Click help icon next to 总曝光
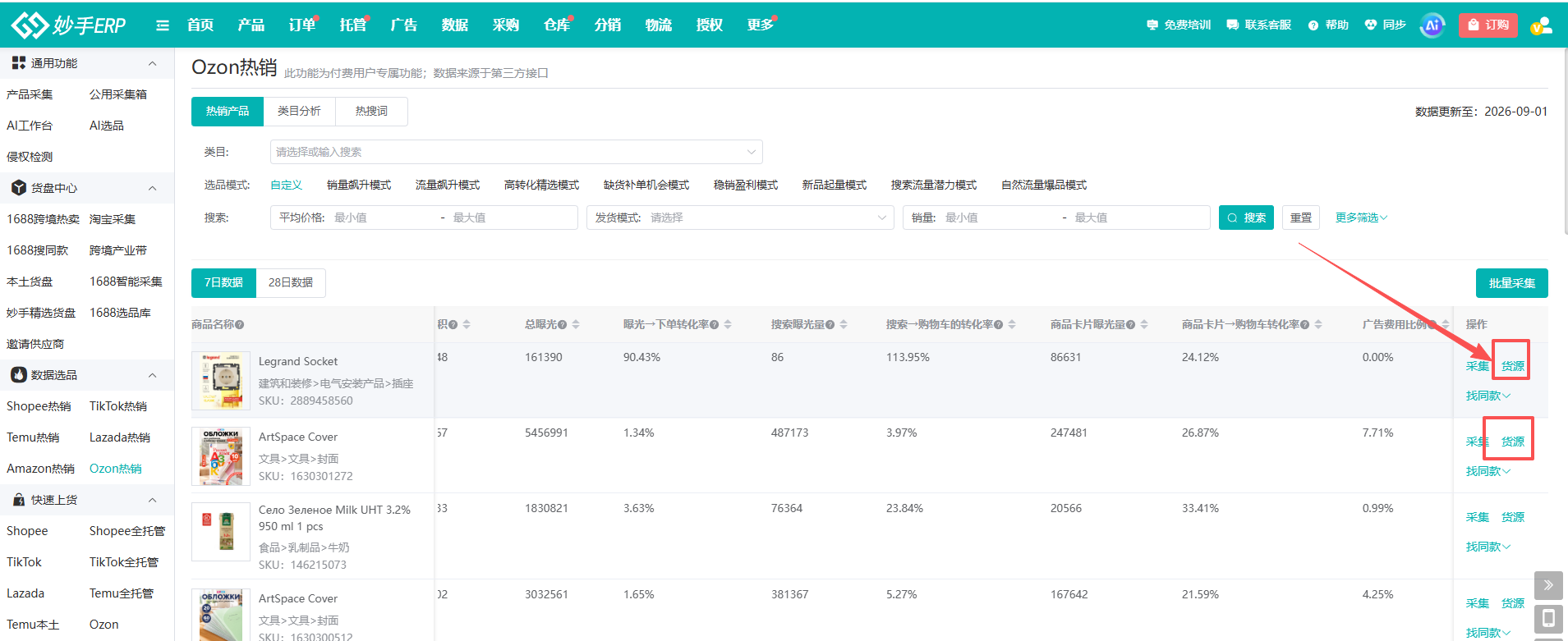This screenshot has height=641, width=1568. [x=562, y=325]
